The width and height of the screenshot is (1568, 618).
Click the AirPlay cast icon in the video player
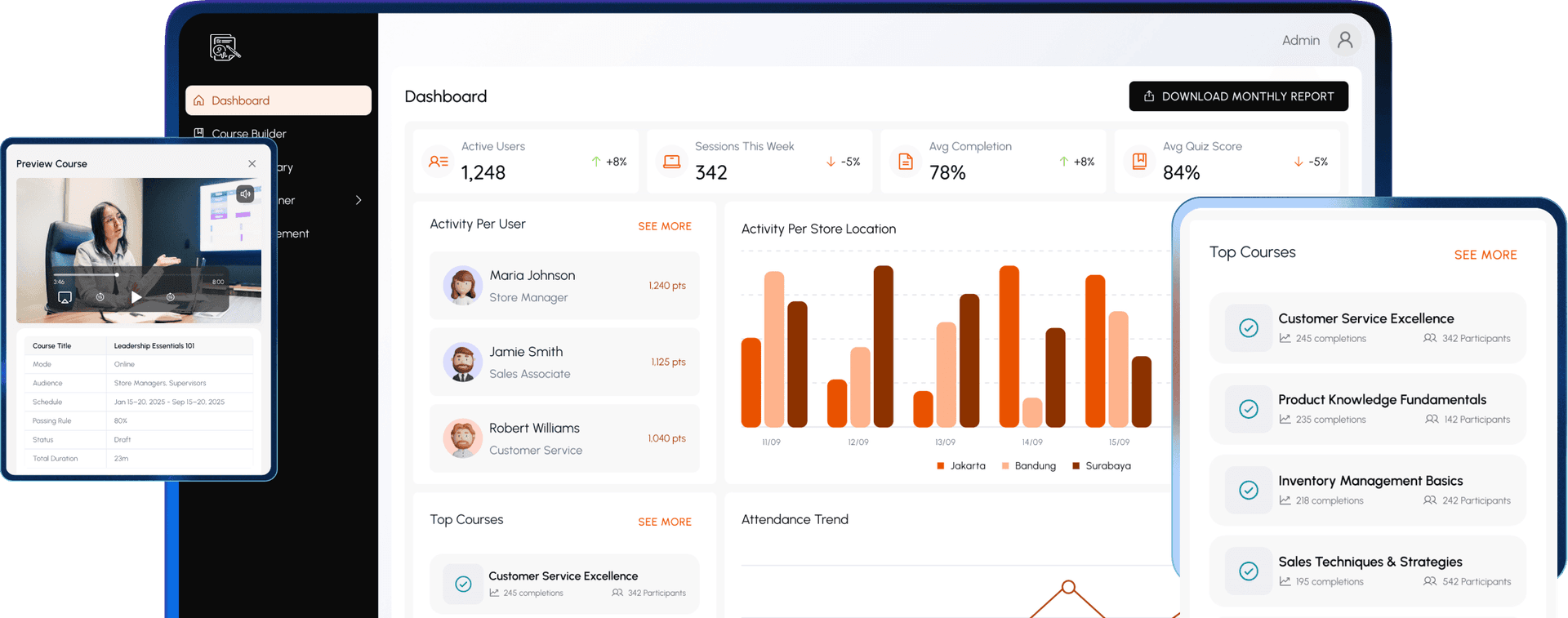pos(65,298)
